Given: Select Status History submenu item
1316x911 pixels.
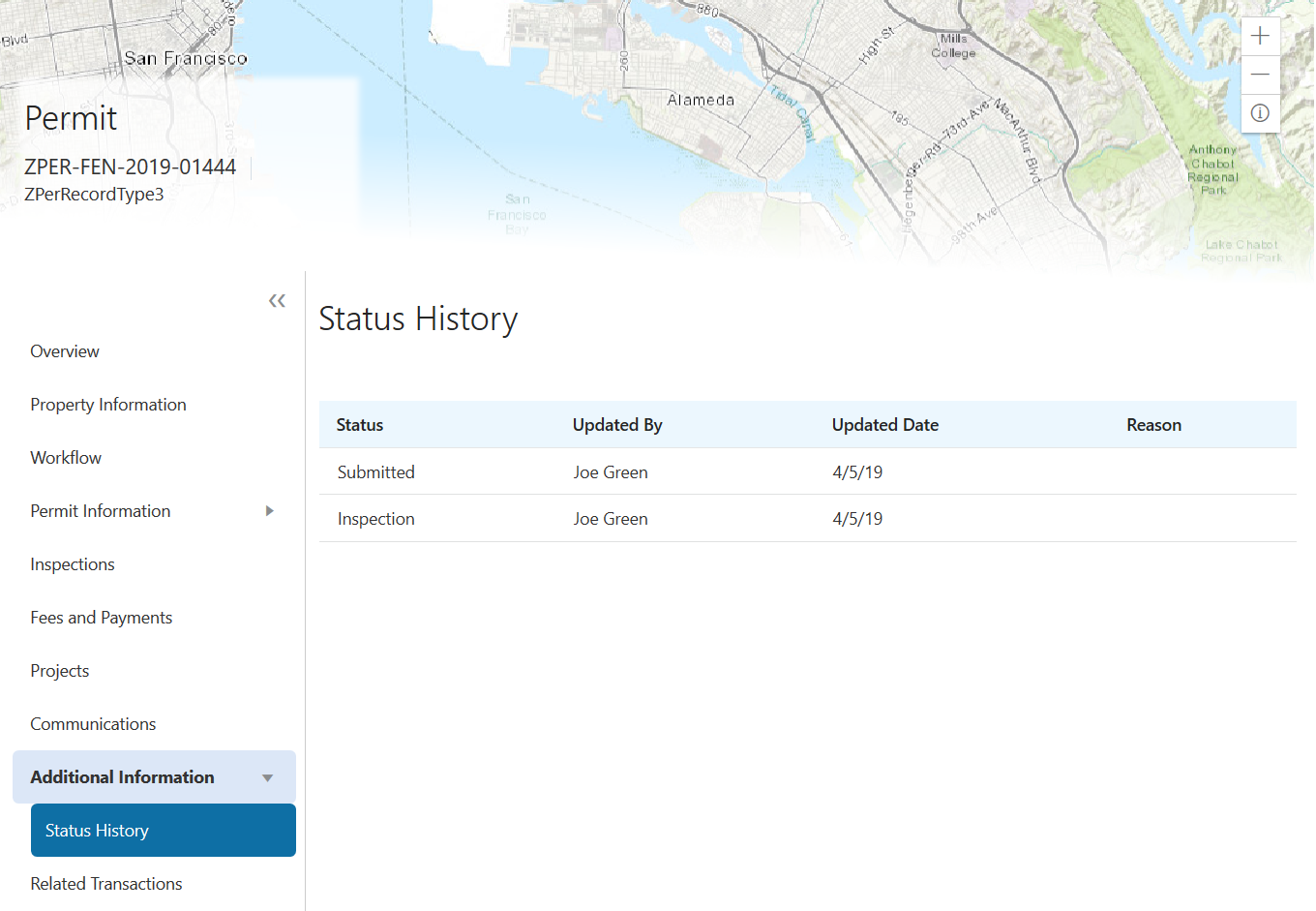Looking at the screenshot, I should coord(164,831).
